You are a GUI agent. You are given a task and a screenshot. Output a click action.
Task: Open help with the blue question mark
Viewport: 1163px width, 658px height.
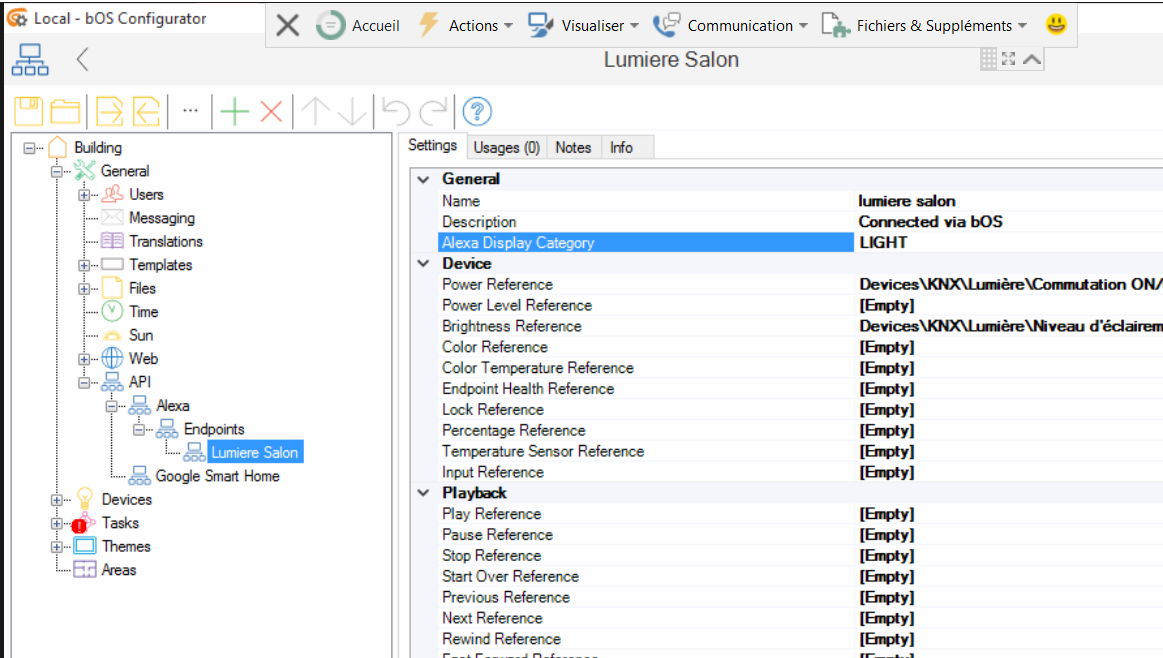(478, 111)
